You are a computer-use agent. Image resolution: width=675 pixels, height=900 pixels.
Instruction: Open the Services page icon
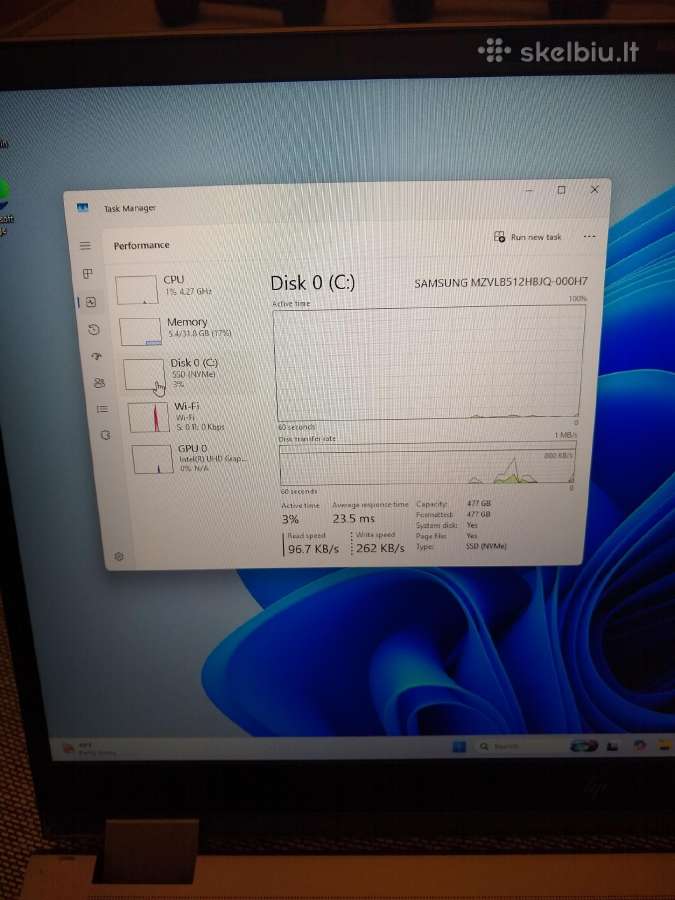click(105, 435)
